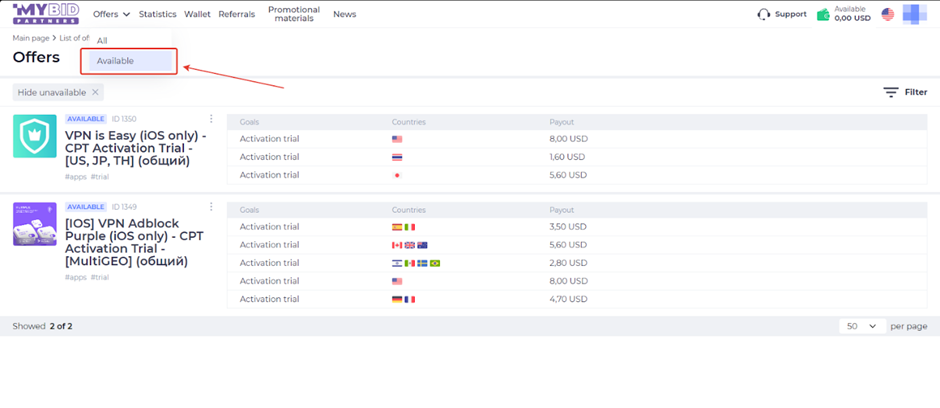
Task: Click the VPN is Easy shield thumbnail
Action: 35,136
